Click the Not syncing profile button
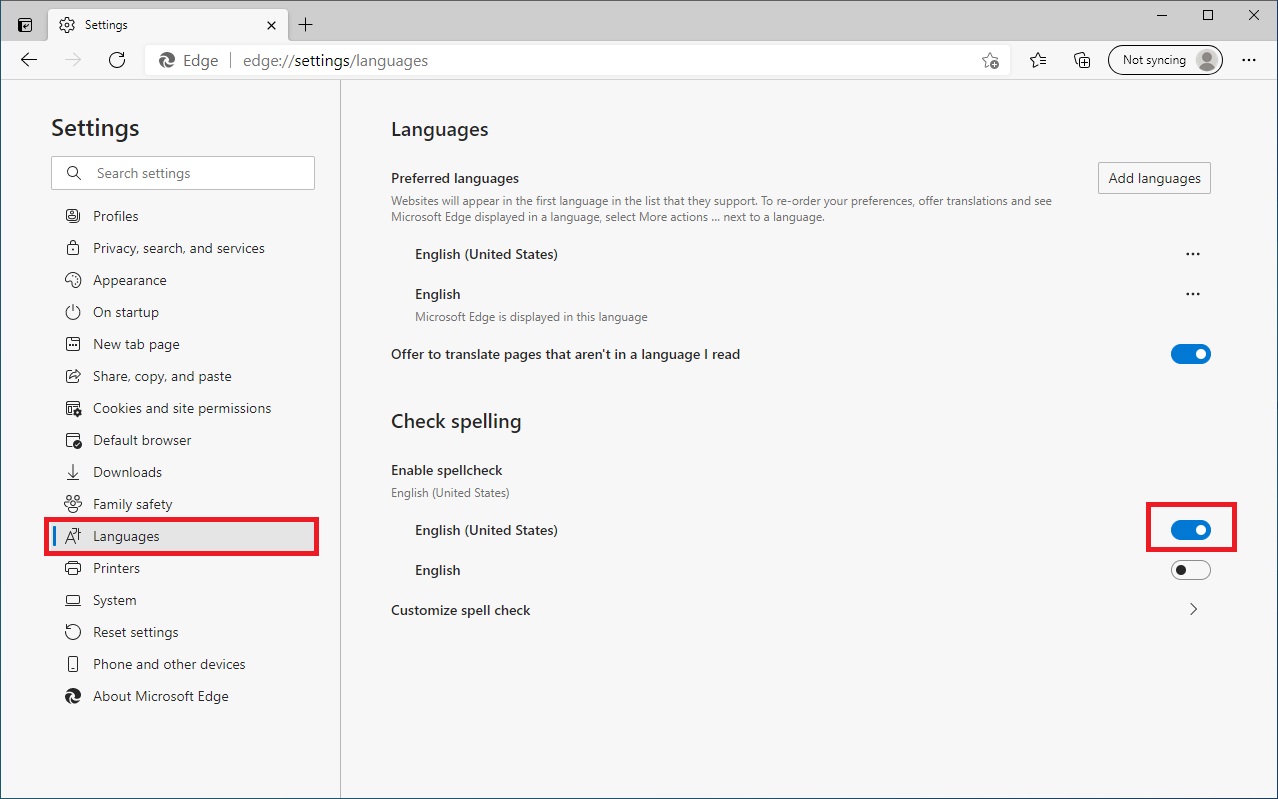The width and height of the screenshot is (1278, 799). (1164, 59)
